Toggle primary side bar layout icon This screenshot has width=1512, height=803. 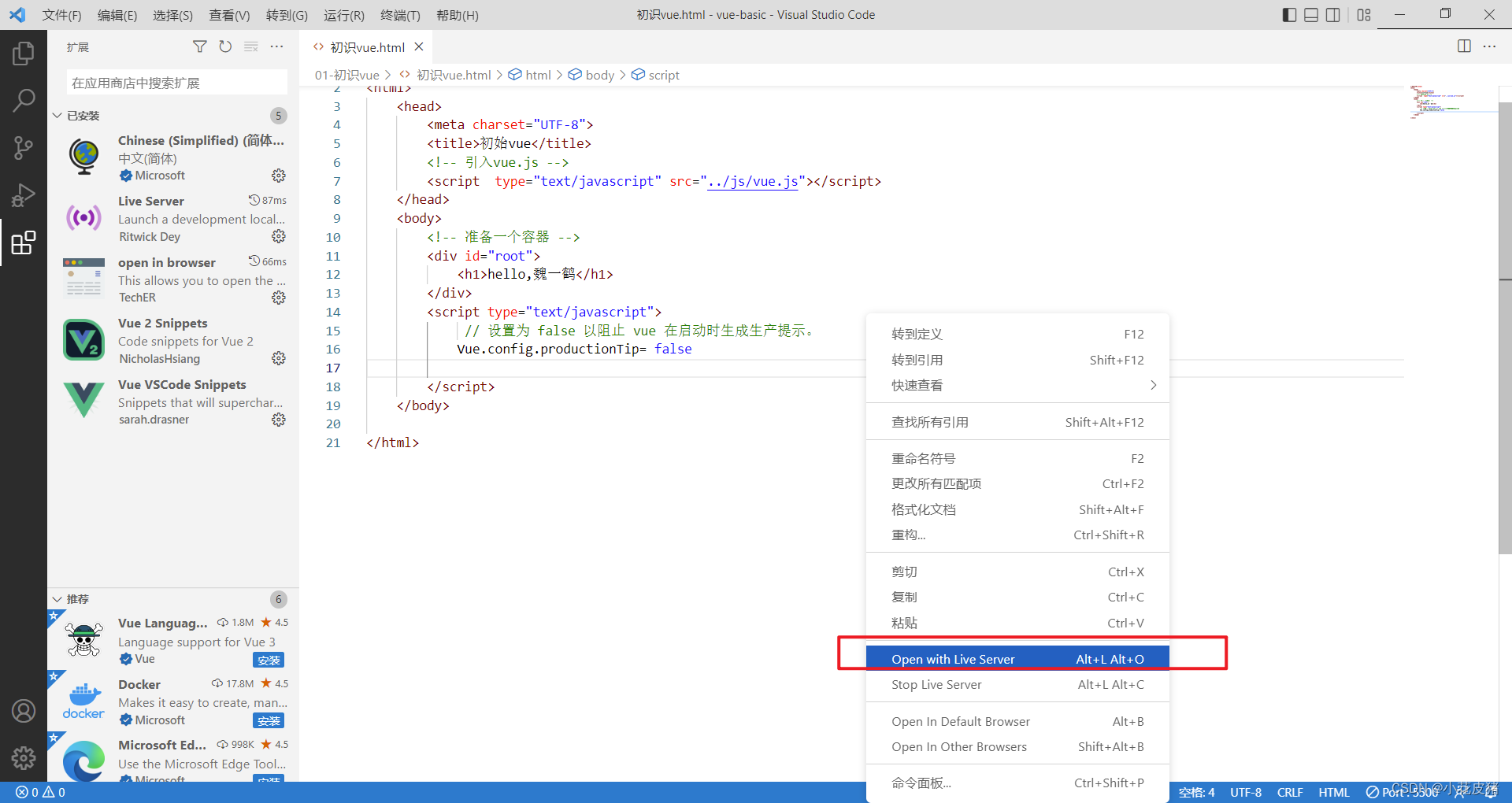pyautogui.click(x=1289, y=15)
